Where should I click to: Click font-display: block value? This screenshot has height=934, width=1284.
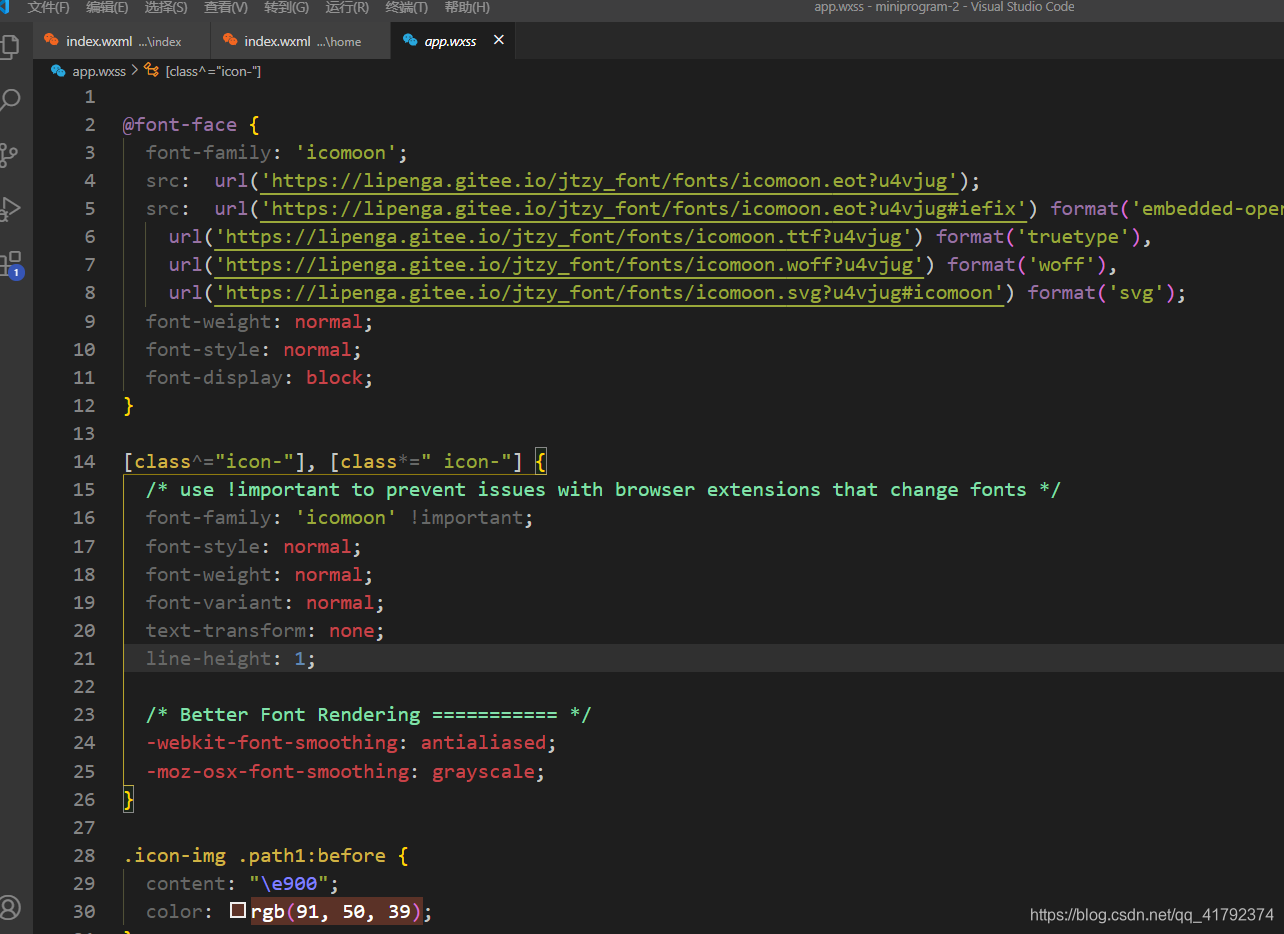pos(334,378)
